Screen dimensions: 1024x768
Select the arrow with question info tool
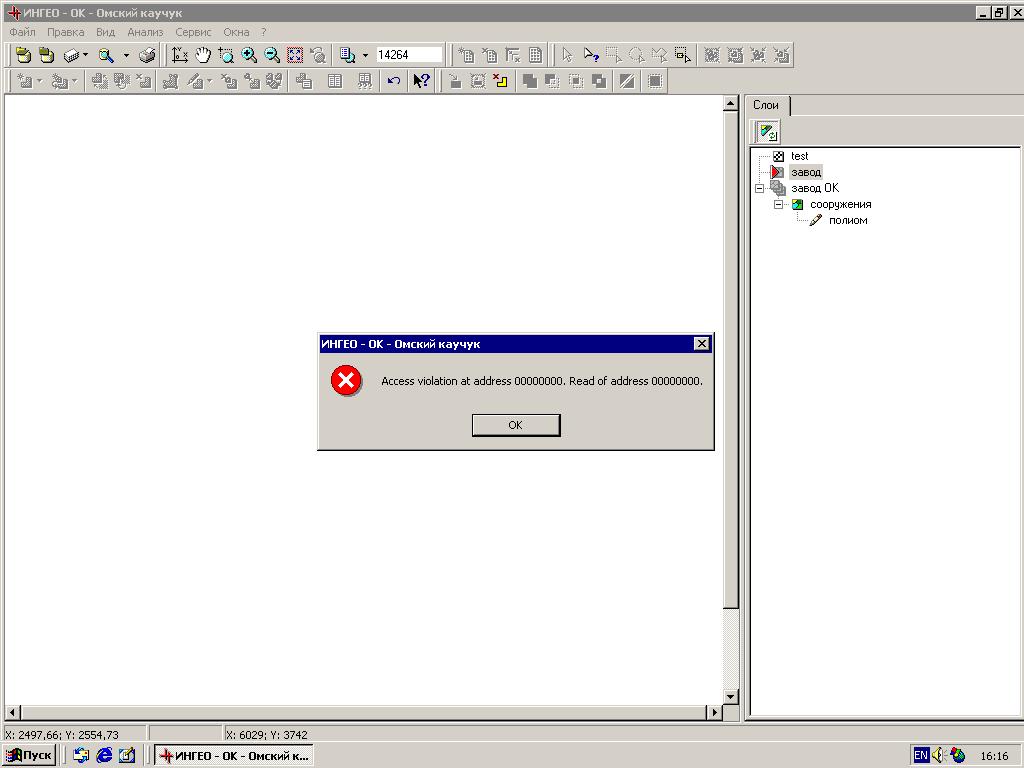click(591, 56)
